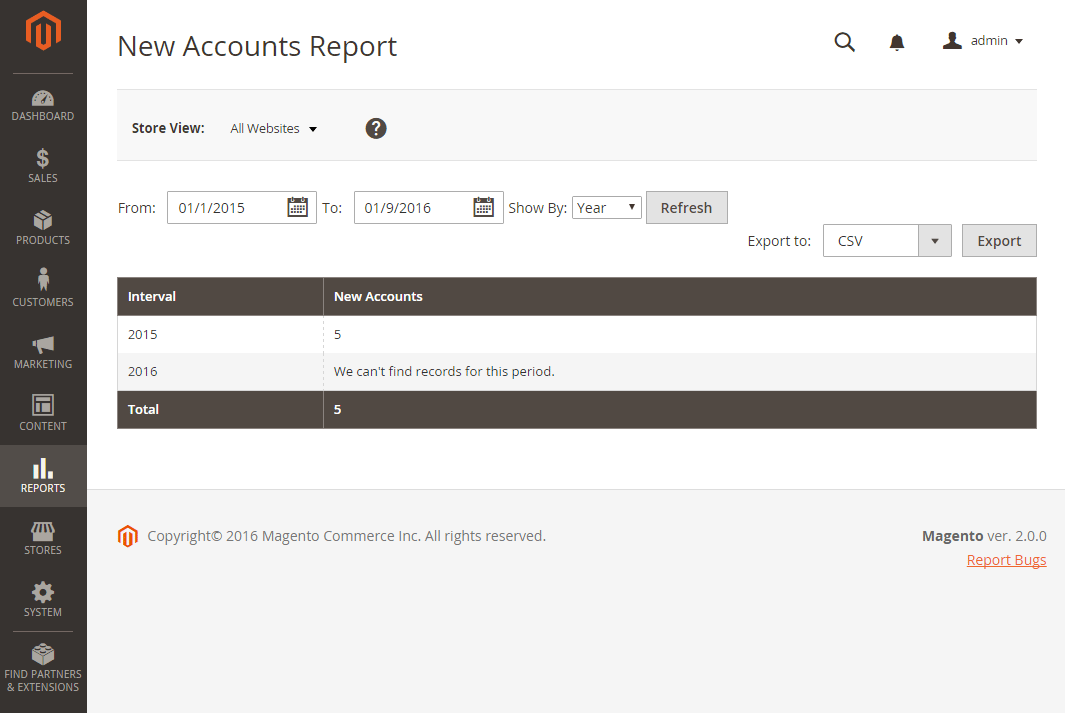Image resolution: width=1065 pixels, height=713 pixels.
Task: Click the footer Magento logo
Action: point(128,536)
